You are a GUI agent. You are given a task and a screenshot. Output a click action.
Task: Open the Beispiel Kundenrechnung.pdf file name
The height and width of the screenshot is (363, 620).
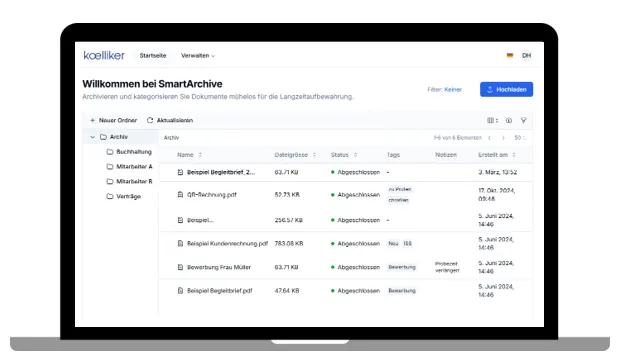(x=227, y=244)
